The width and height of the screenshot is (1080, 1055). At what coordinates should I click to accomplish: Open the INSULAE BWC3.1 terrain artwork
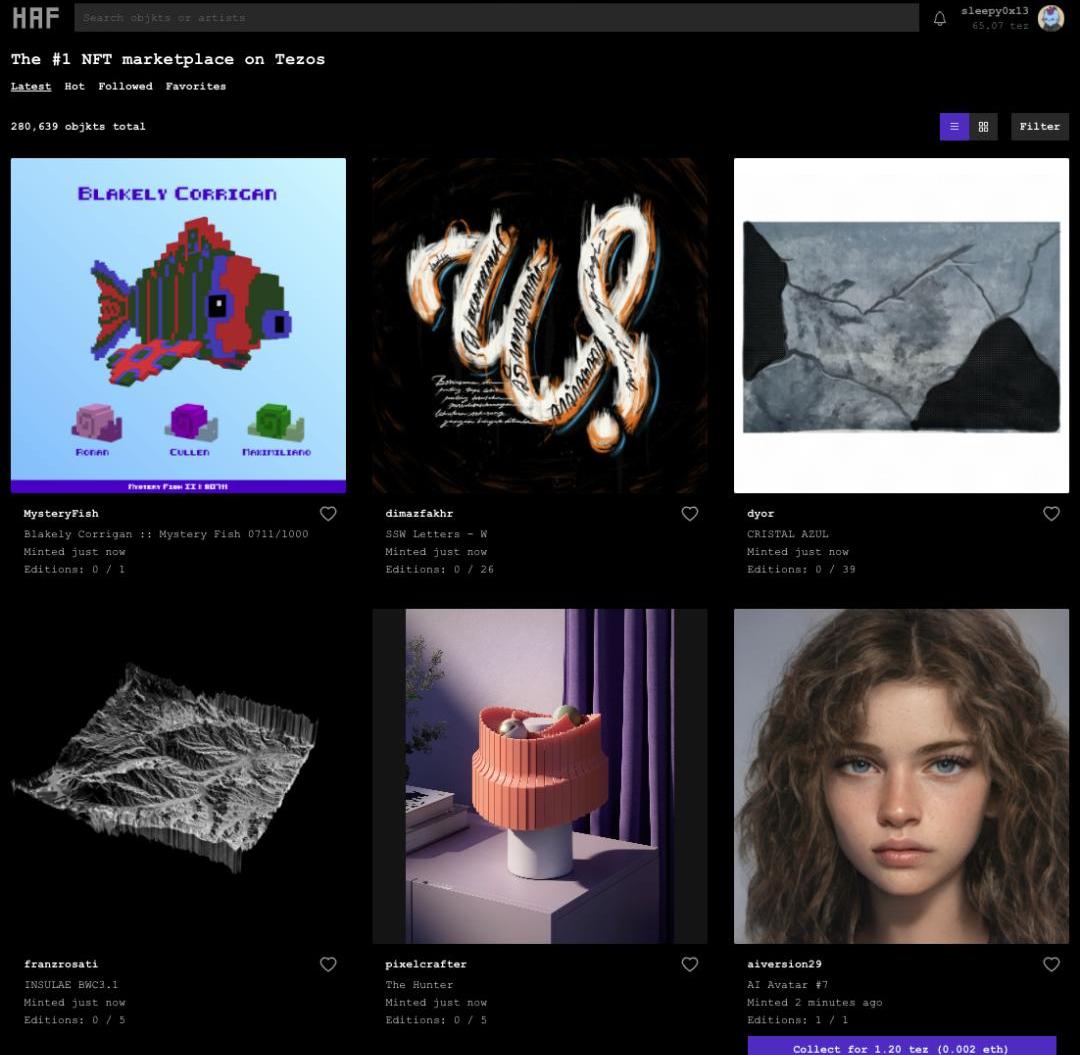click(x=178, y=776)
